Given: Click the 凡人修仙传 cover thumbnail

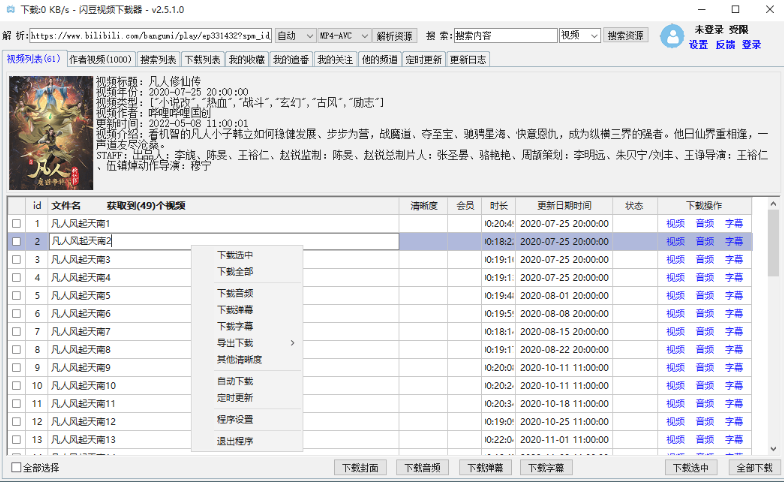Looking at the screenshot, I should 51,132.
